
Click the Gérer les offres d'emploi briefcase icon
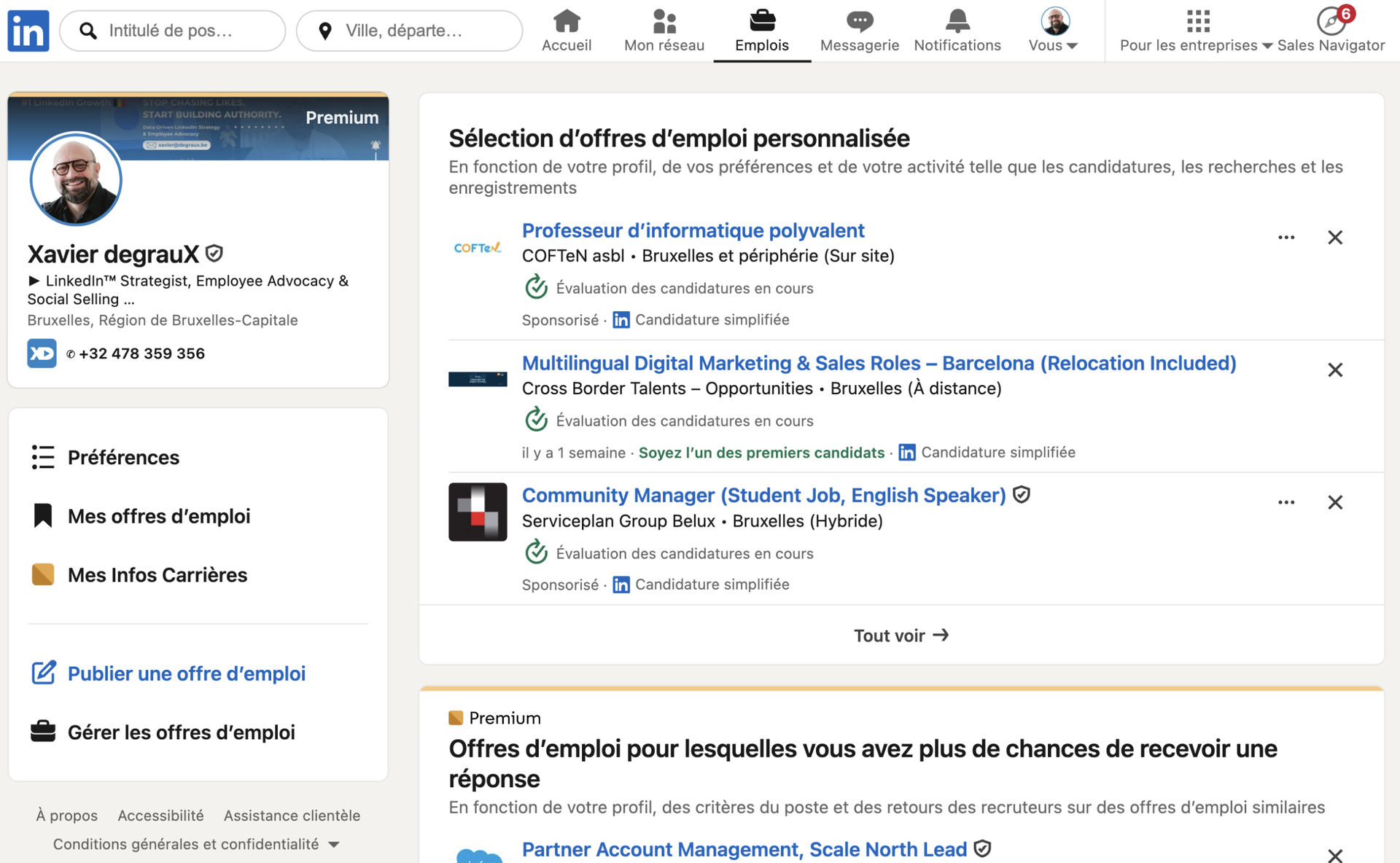click(x=43, y=731)
